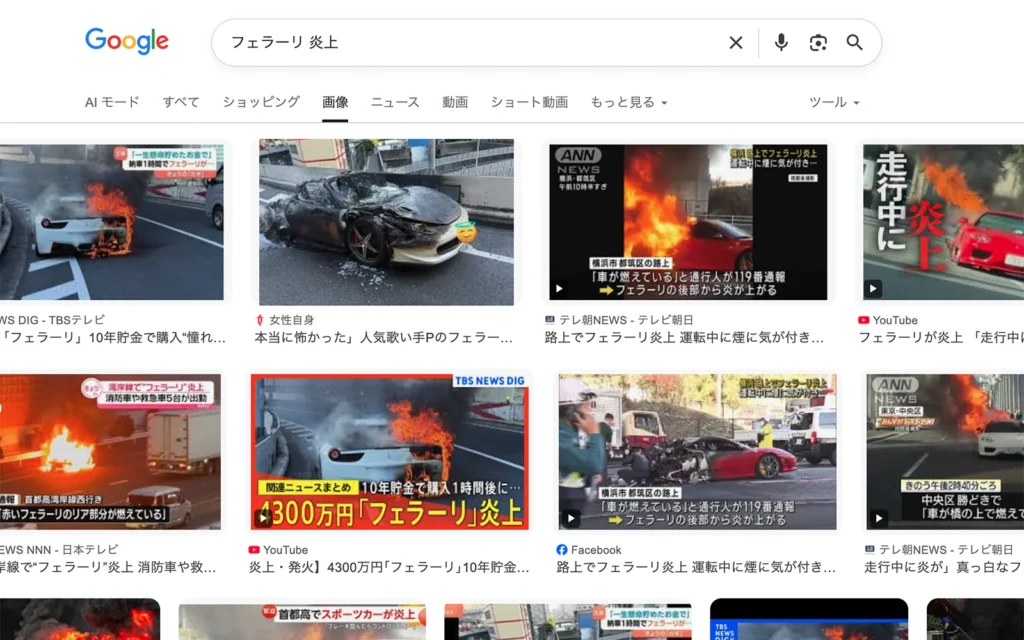Open the WS DIG - TBSテレビ source label

click(x=52, y=320)
